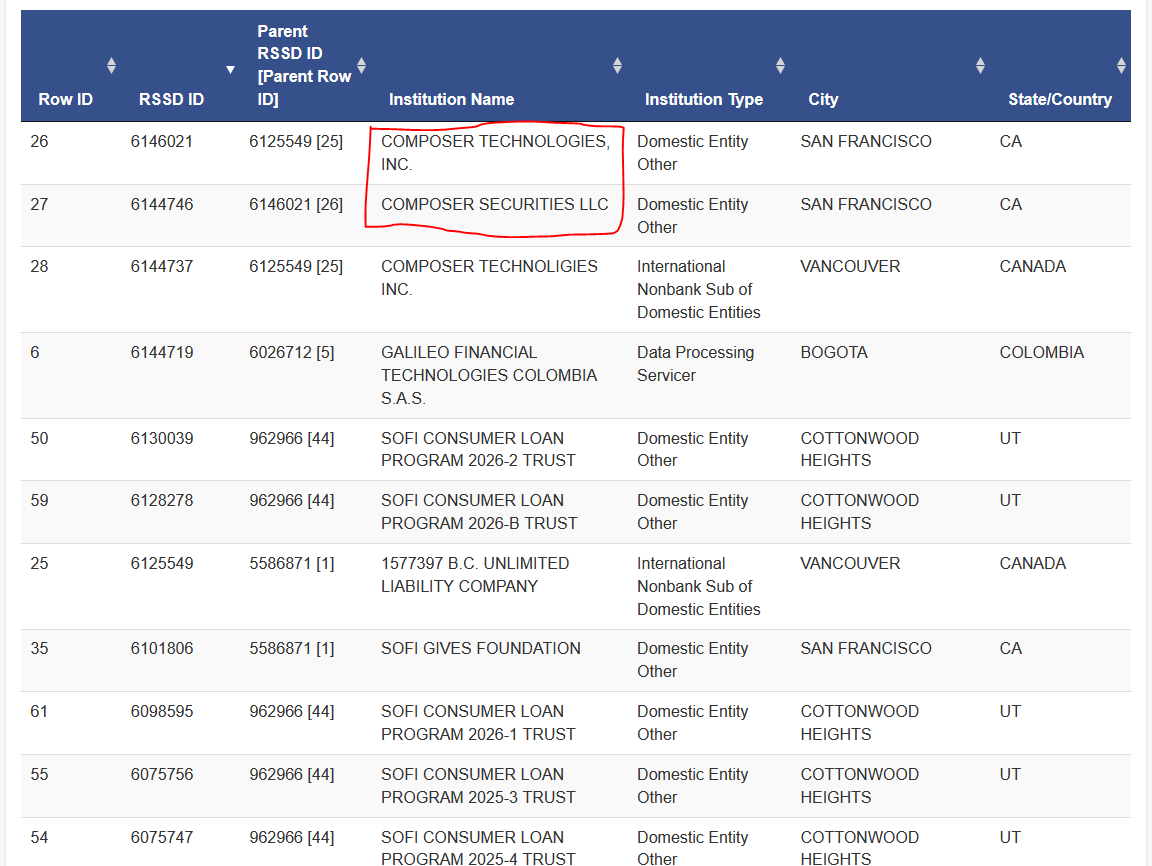Click Row ID 50 cell
This screenshot has width=1152, height=866.
coord(39,439)
